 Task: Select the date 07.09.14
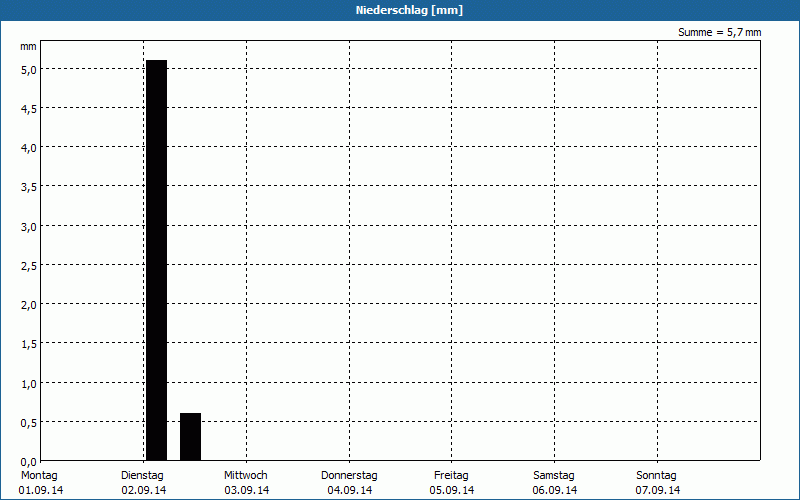coord(658,490)
